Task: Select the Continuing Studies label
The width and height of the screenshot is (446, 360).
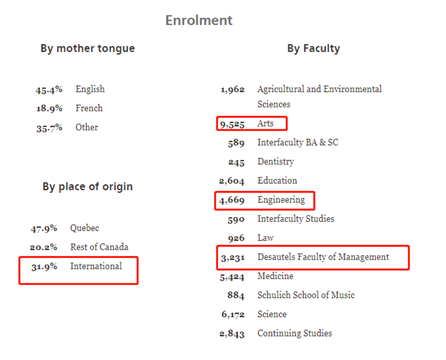Action: coord(295,333)
